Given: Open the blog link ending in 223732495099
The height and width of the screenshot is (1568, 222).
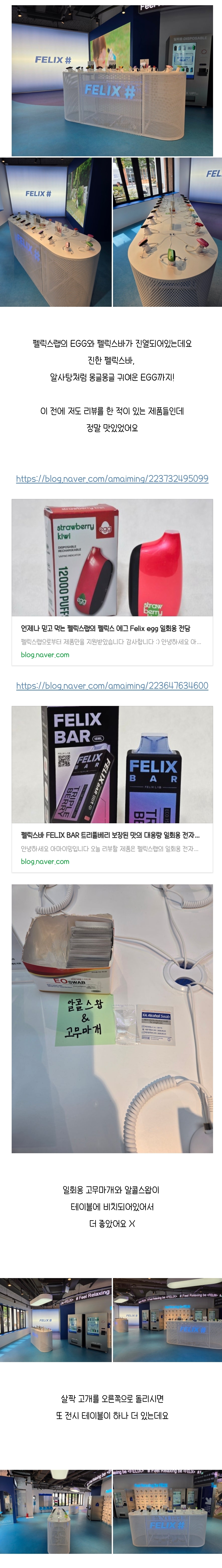Looking at the screenshot, I should pos(112,478).
